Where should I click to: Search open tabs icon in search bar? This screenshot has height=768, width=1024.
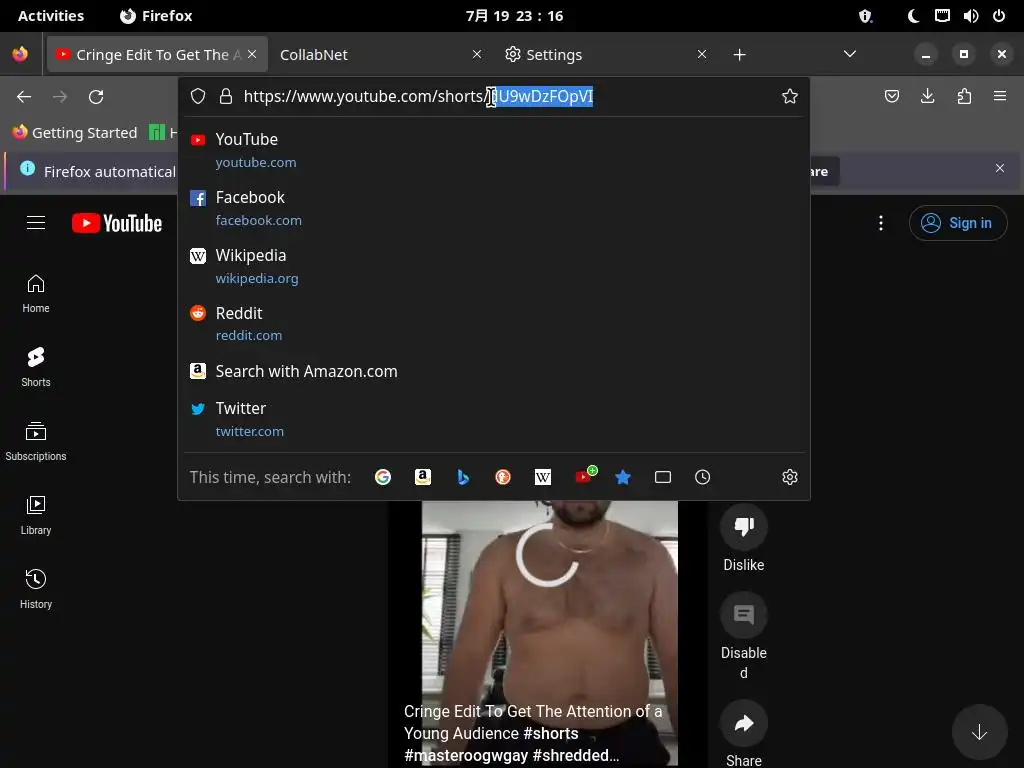[663, 477]
